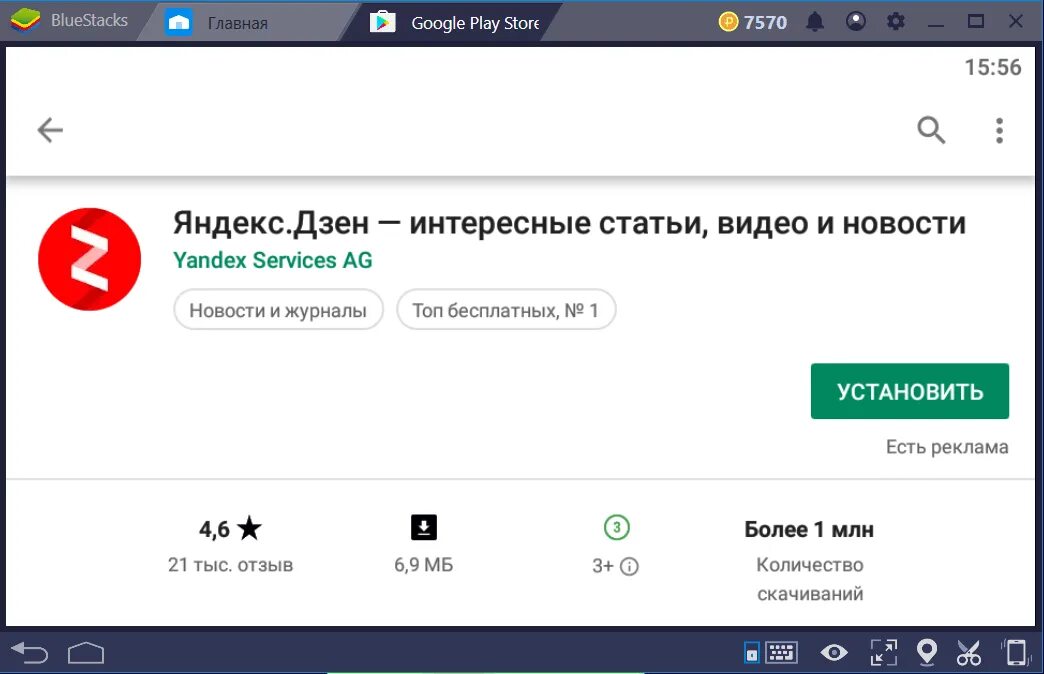Enter fullscreen with the expand icon

884,652
